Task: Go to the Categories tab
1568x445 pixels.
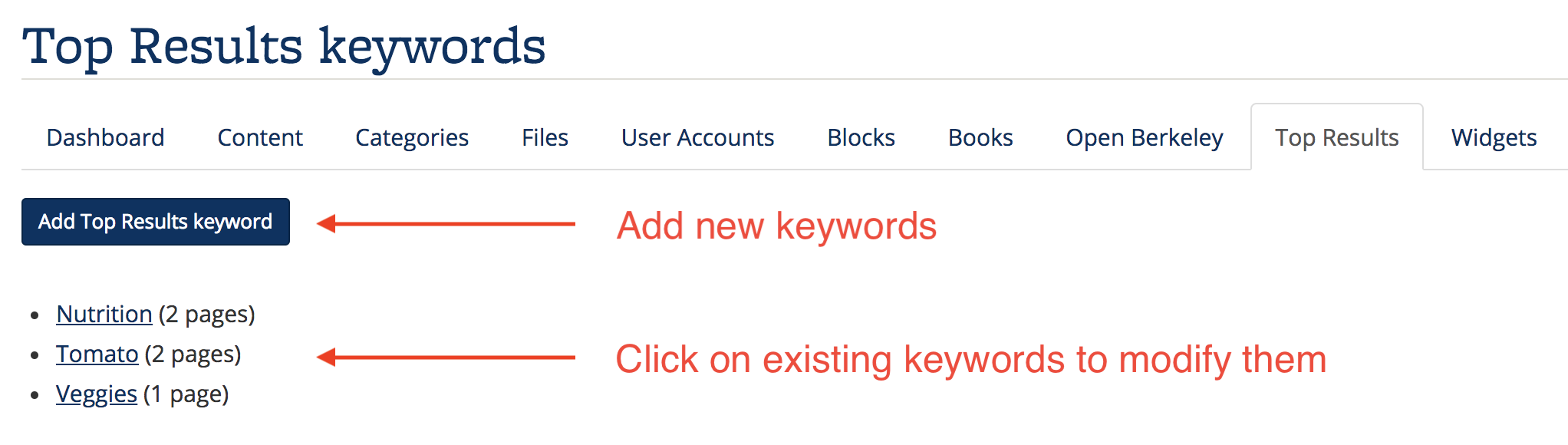Action: pyautogui.click(x=412, y=137)
